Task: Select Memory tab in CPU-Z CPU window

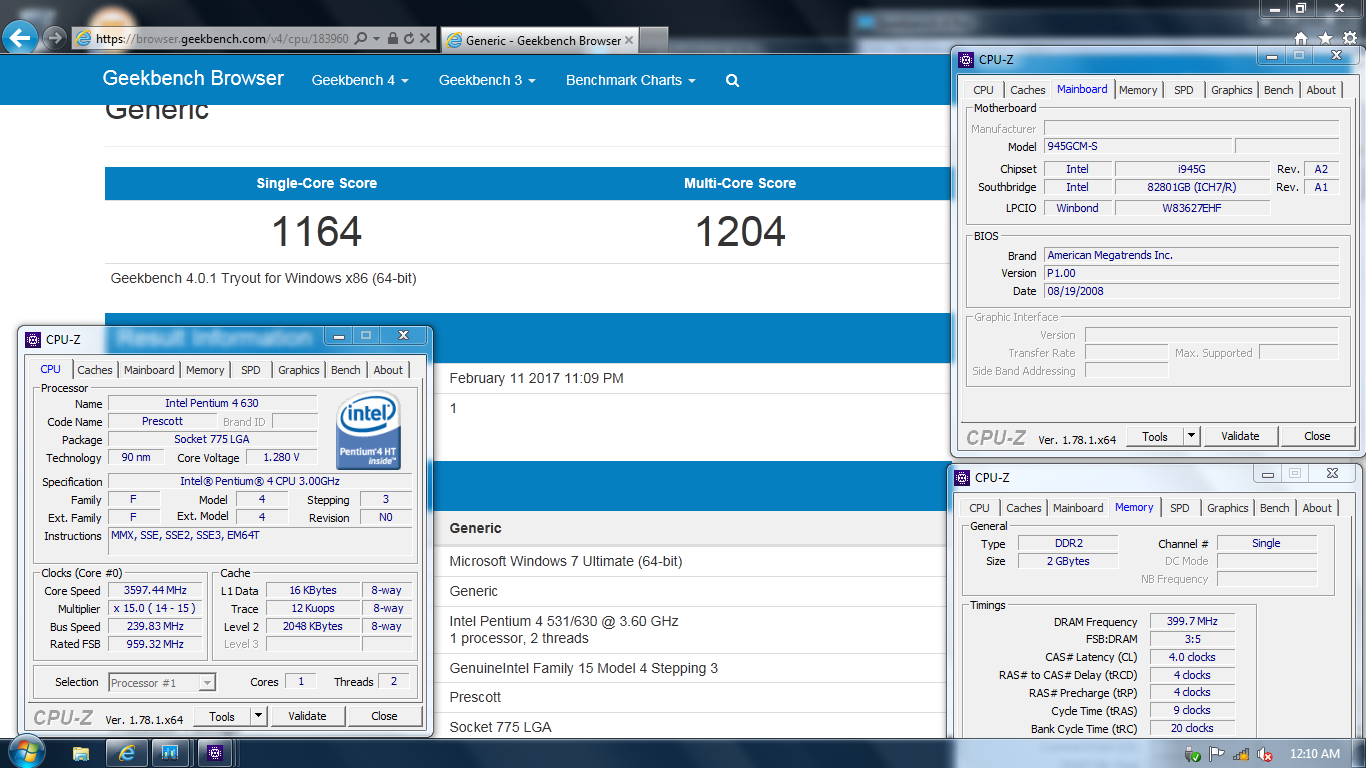Action: pyautogui.click(x=205, y=370)
